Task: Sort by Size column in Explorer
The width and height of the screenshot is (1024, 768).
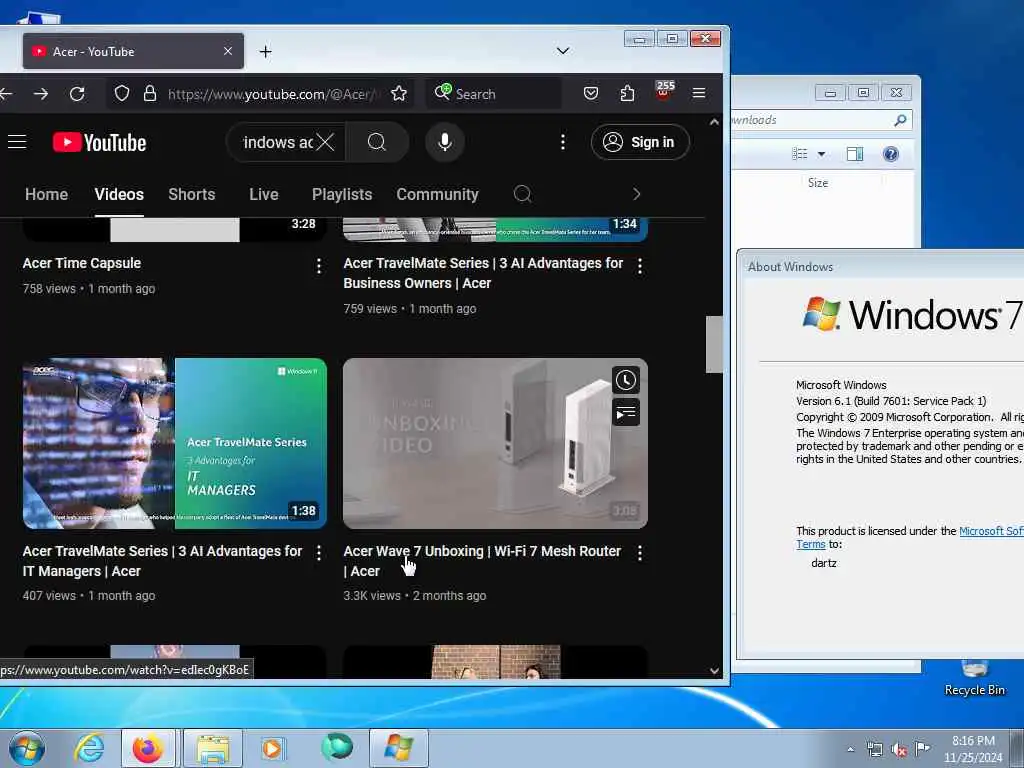Action: click(818, 183)
